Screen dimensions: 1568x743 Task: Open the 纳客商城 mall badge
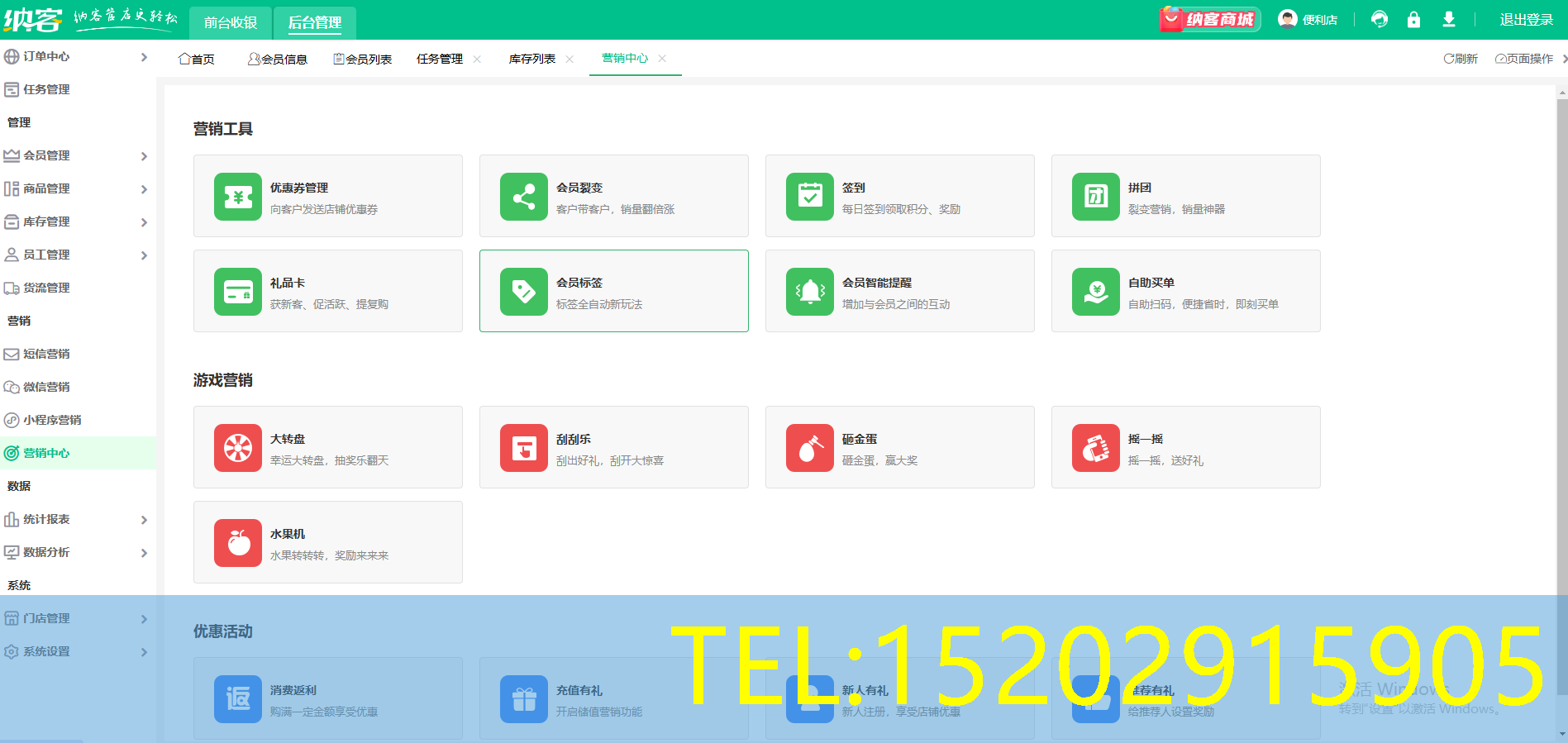coord(1209,19)
